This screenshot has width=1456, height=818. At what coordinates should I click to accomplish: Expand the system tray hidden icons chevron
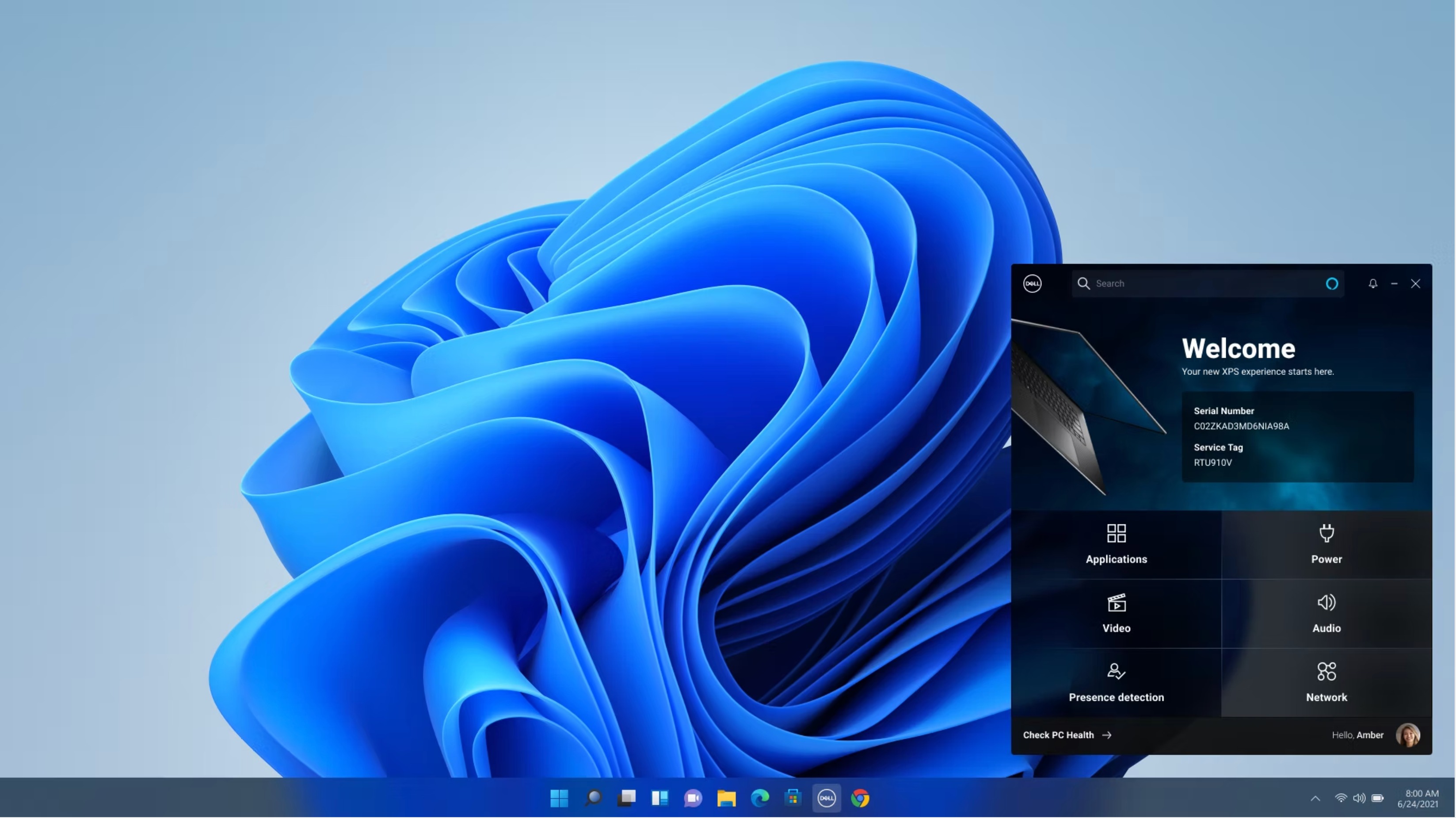pyautogui.click(x=1315, y=799)
